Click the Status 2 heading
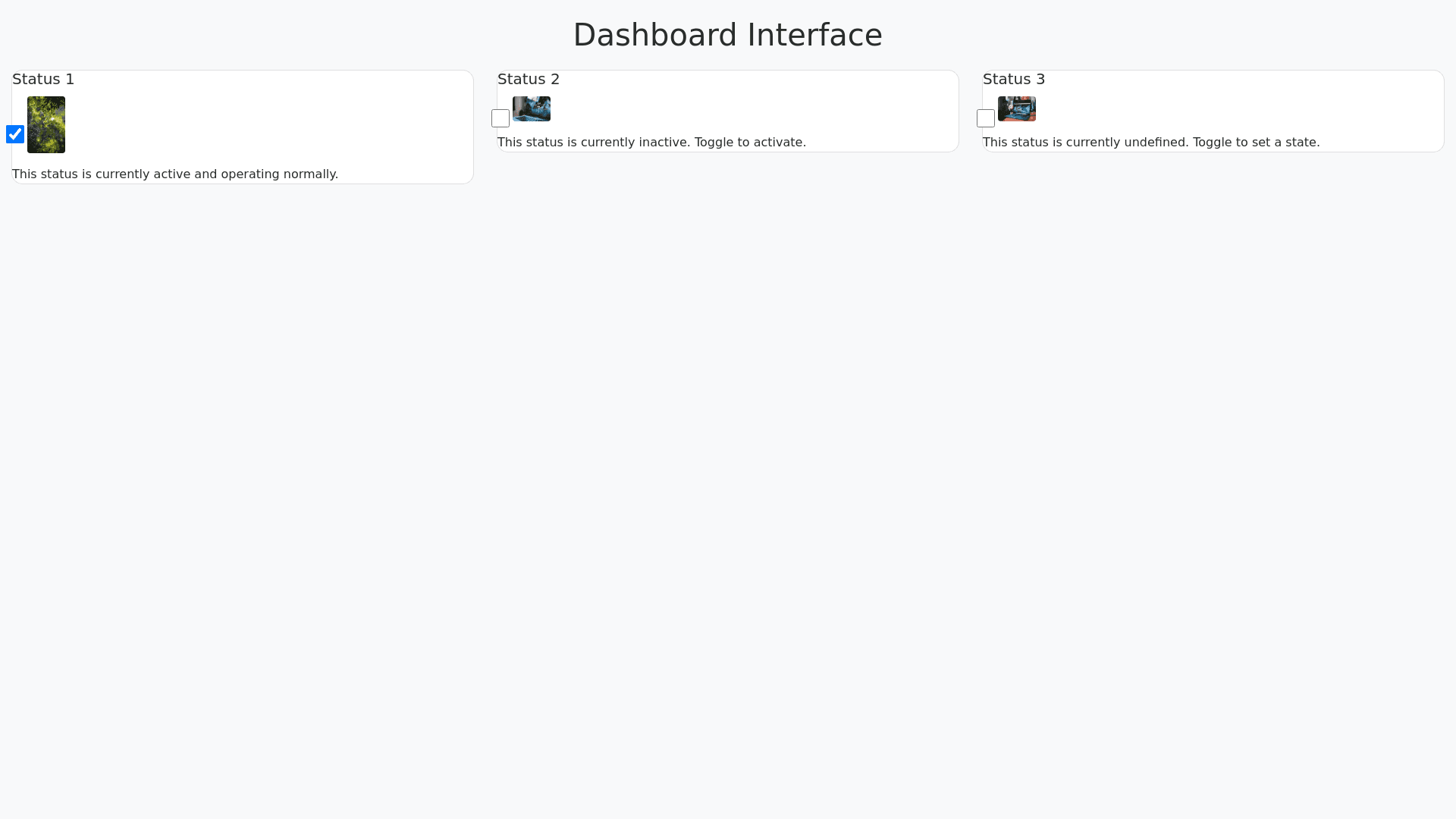The image size is (1456, 819). [529, 79]
